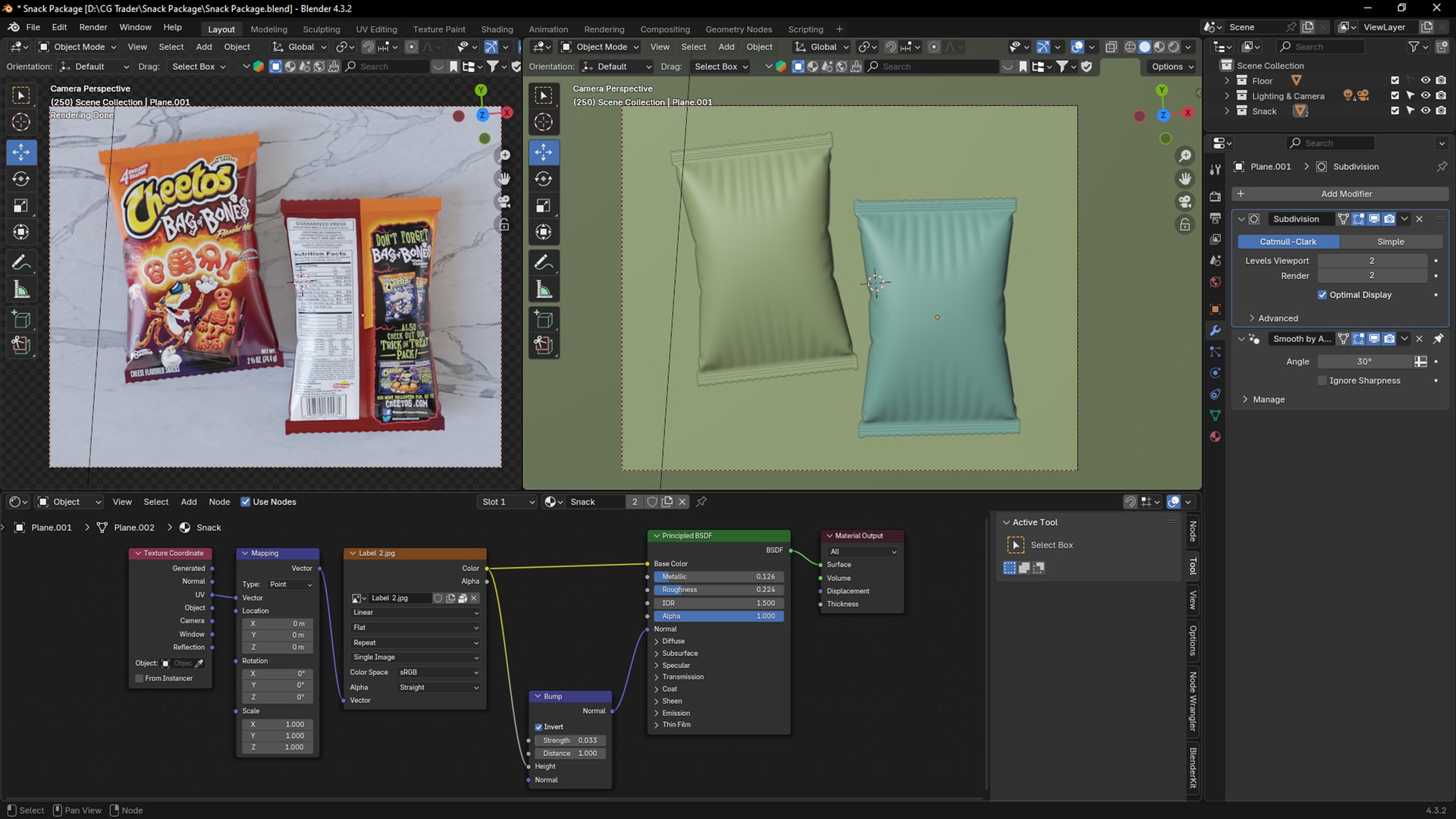Viewport: 1456px width, 819px height.
Task: Expand the Snack collection in outliner
Action: click(x=1227, y=111)
